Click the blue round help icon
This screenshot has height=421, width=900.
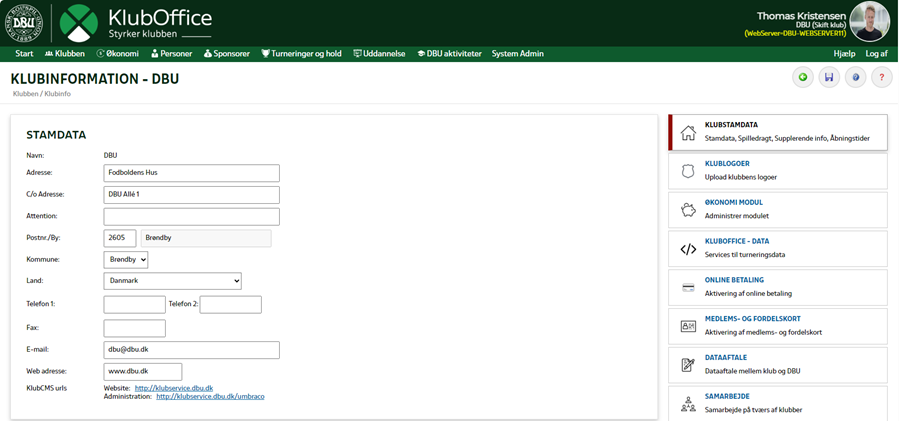pos(855,77)
